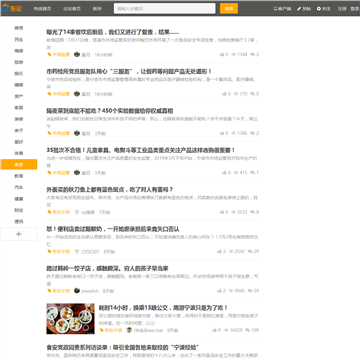Click the 注册 register link
The image size is (360, 360).
click(x=342, y=9)
